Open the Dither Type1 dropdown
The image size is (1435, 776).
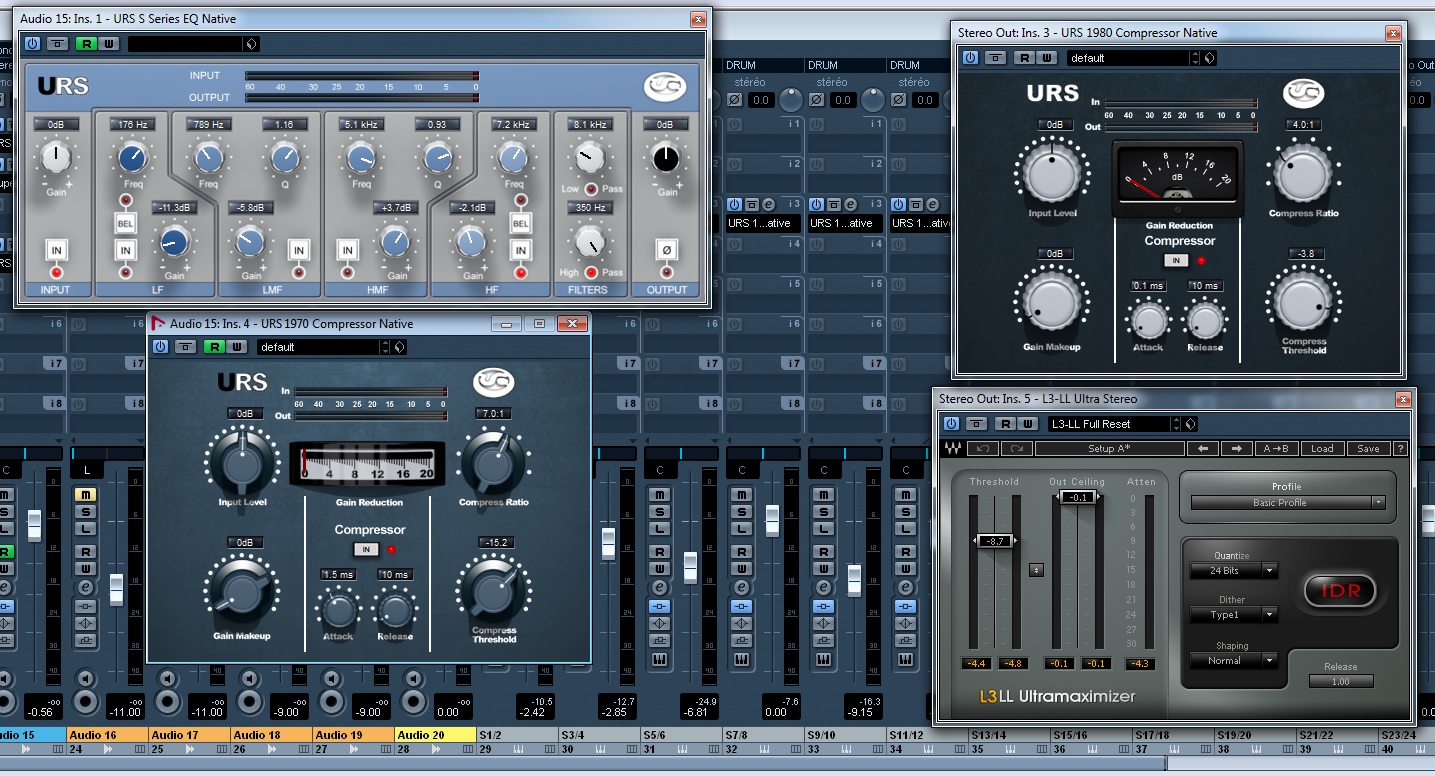pos(1233,615)
